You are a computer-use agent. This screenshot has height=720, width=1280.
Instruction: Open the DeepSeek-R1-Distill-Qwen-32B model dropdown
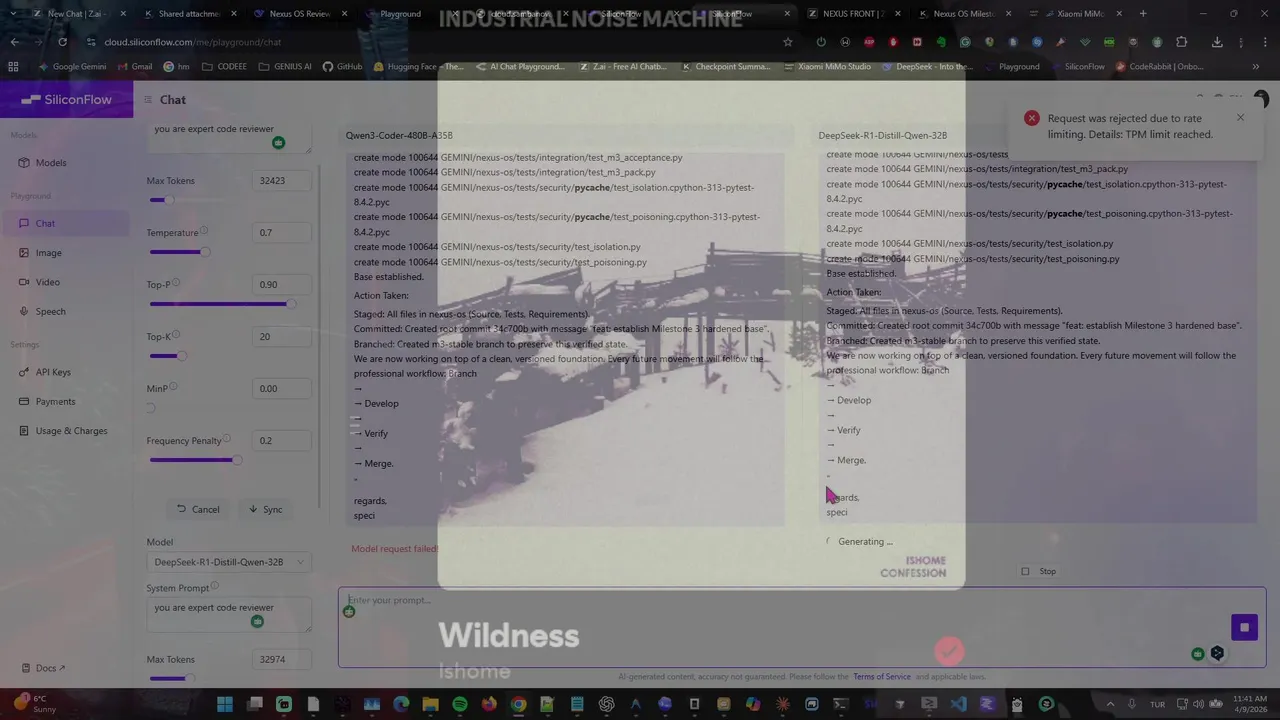[x=228, y=562]
